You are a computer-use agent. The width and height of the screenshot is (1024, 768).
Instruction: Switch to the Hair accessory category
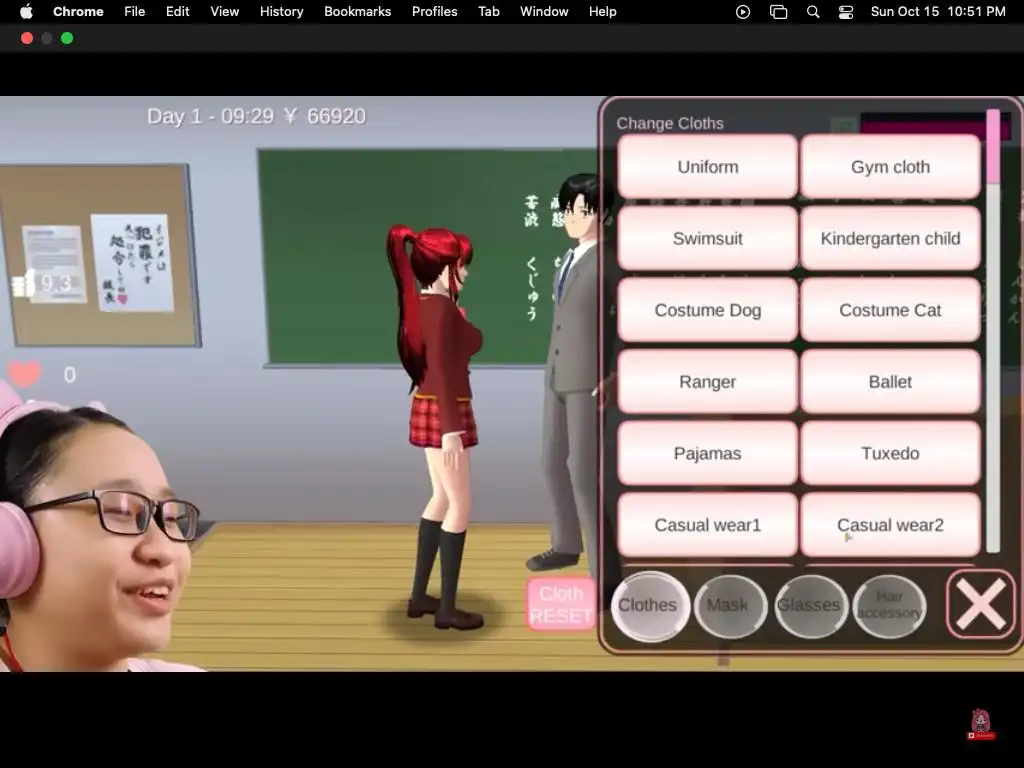coord(889,606)
